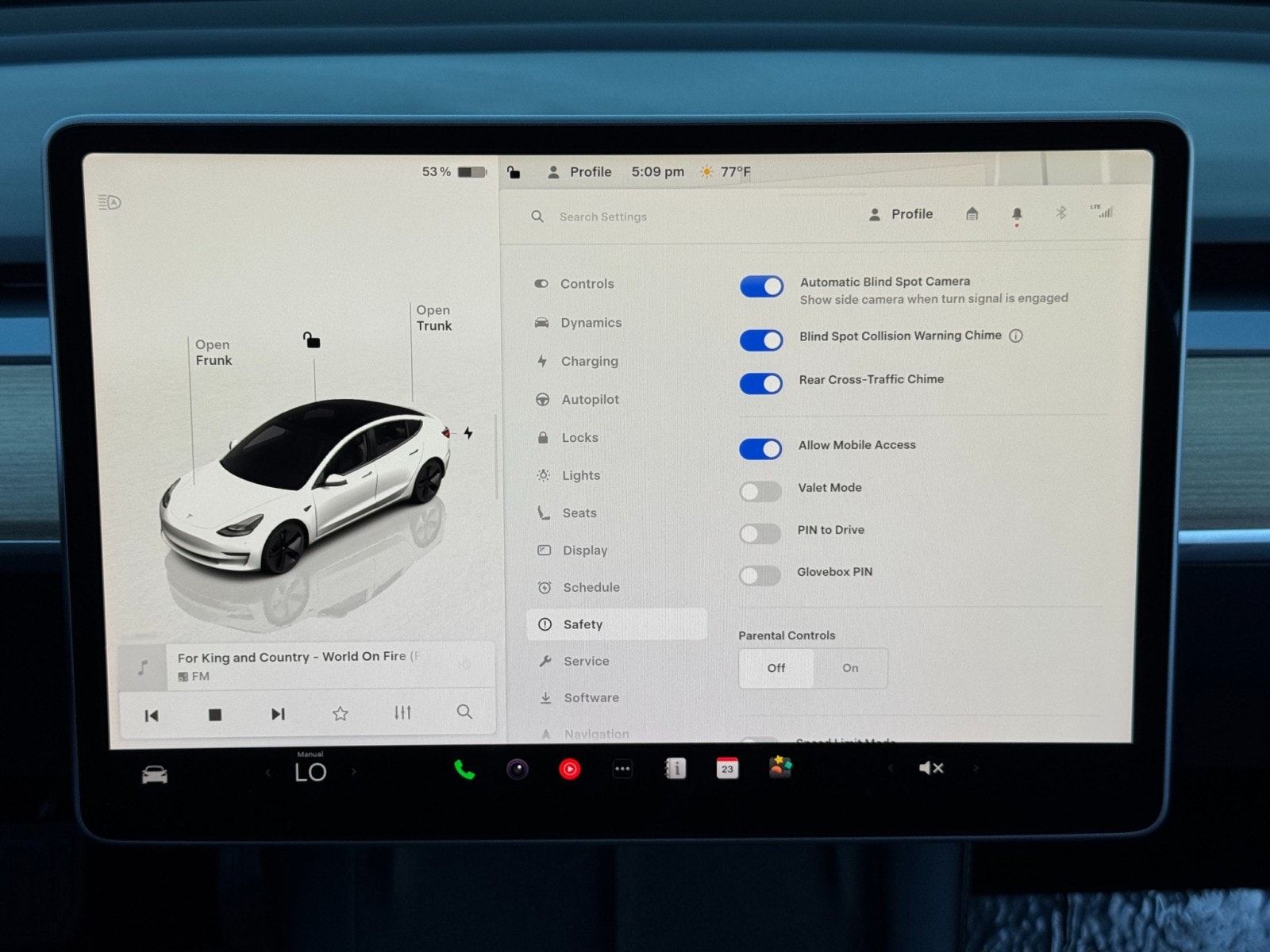Tap Open Frunk label
The width and height of the screenshot is (1270, 952).
click(214, 352)
